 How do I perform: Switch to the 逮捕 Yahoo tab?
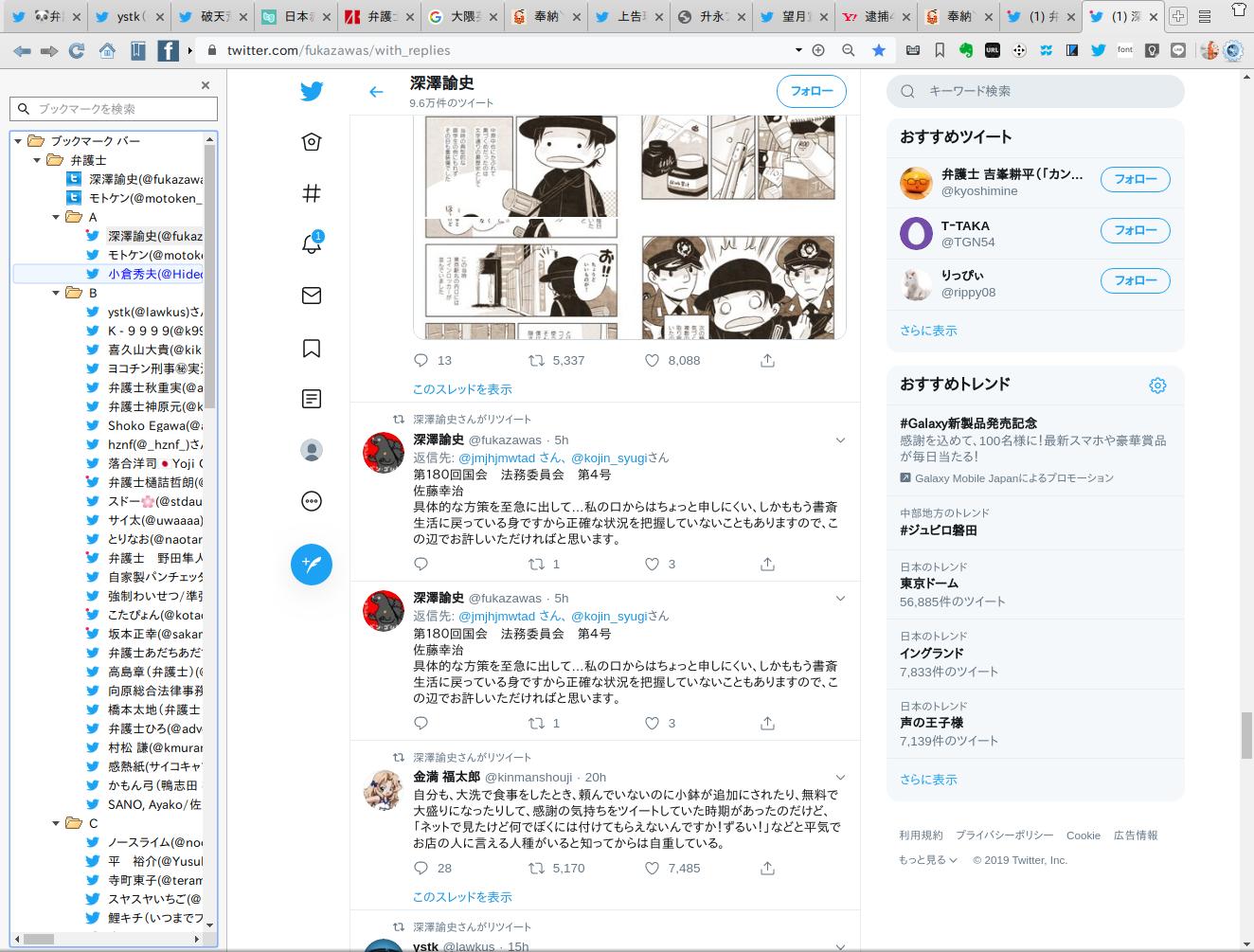click(x=877, y=16)
